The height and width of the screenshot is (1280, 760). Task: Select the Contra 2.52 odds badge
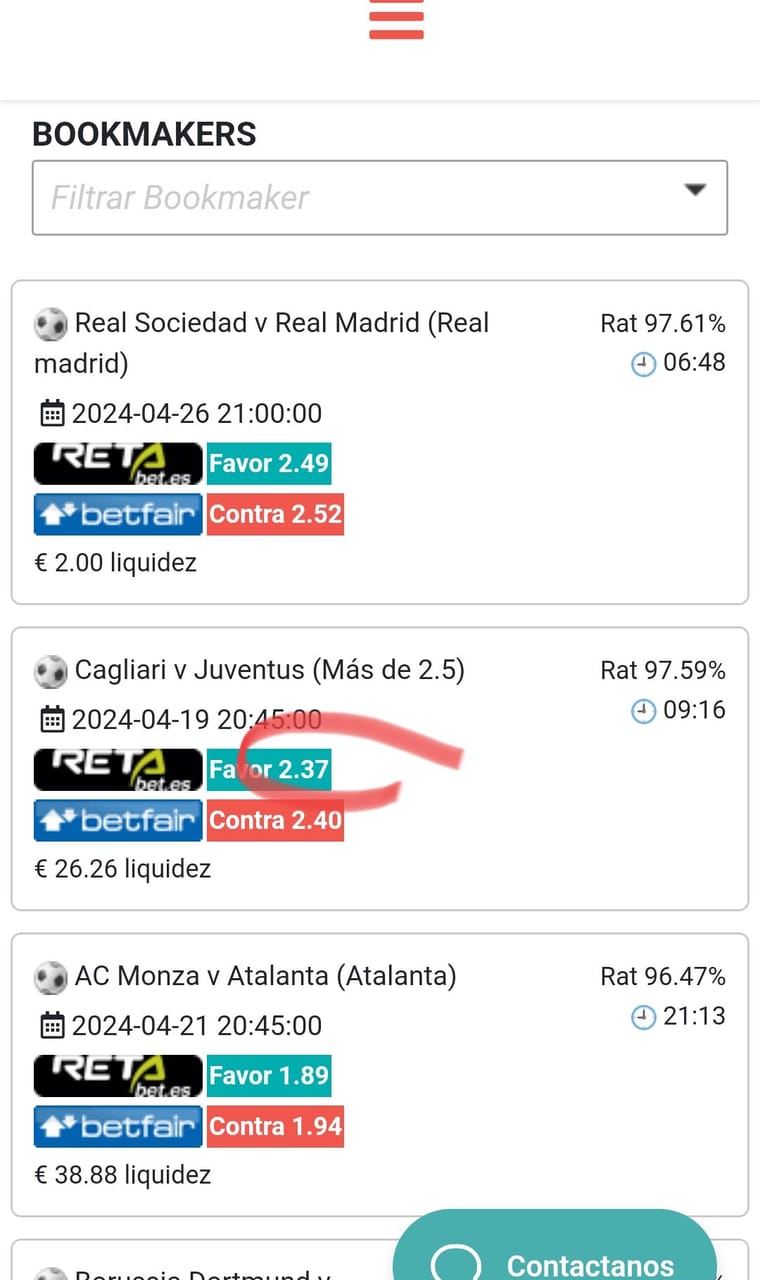(x=275, y=514)
